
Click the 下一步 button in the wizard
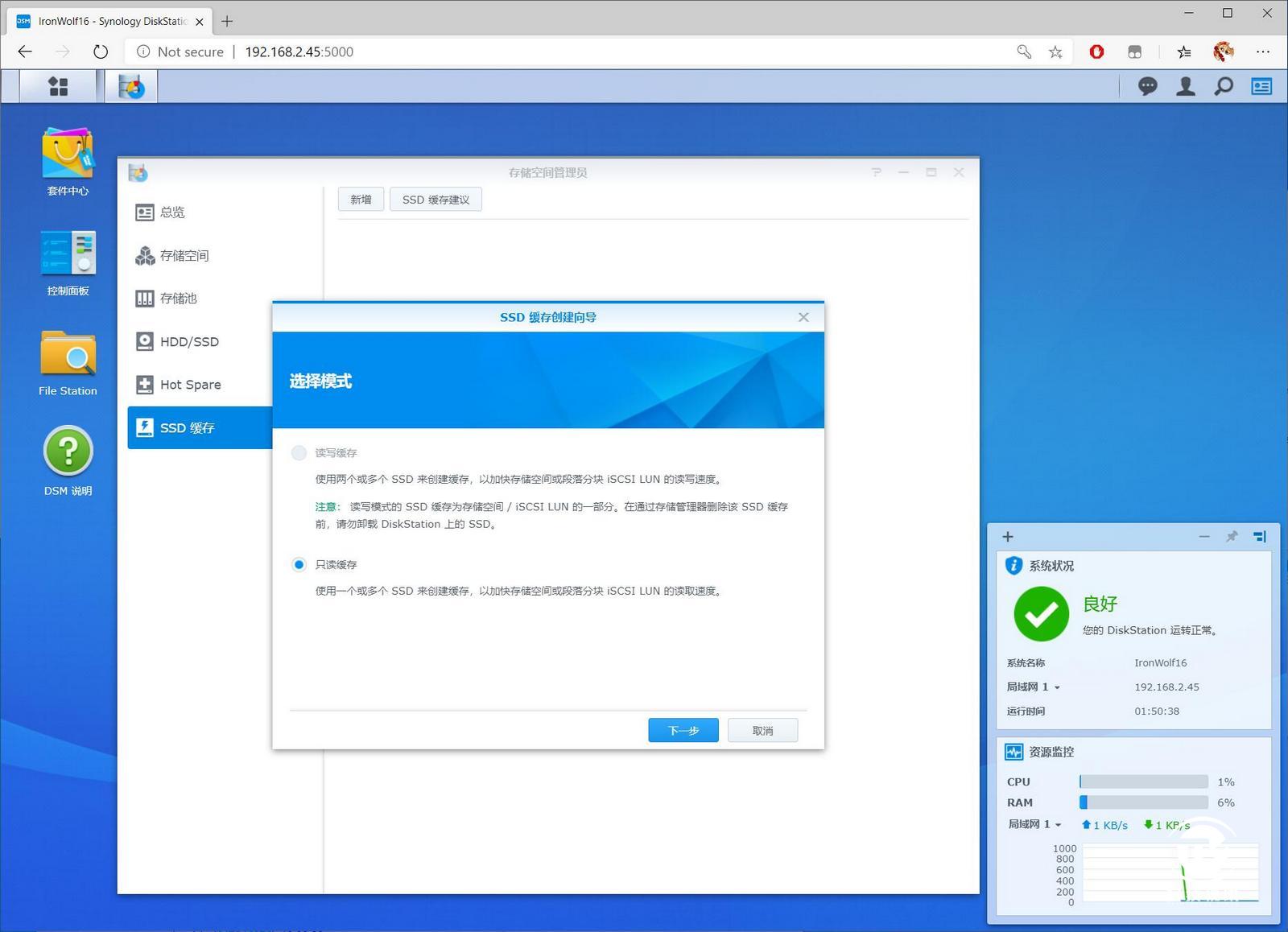[683, 730]
